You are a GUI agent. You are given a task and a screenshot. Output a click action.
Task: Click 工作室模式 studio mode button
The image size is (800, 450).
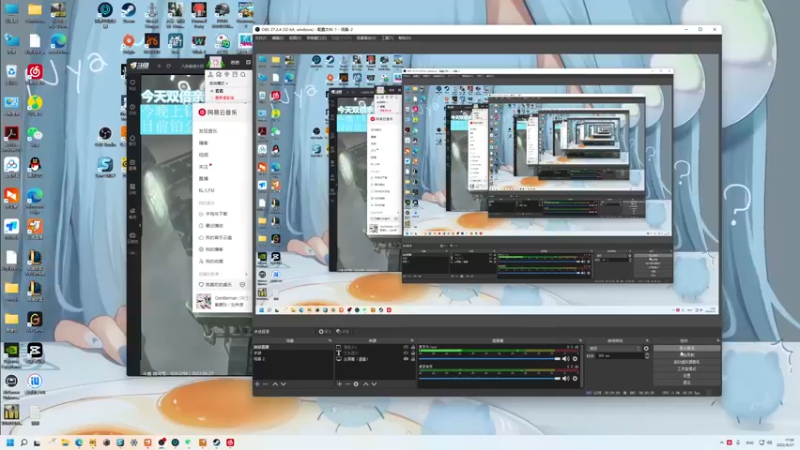(687, 368)
